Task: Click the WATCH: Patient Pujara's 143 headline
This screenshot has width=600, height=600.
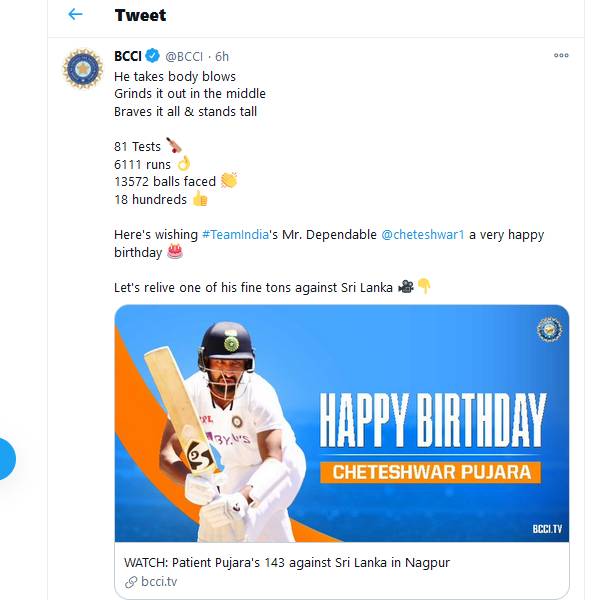Action: click(287, 563)
